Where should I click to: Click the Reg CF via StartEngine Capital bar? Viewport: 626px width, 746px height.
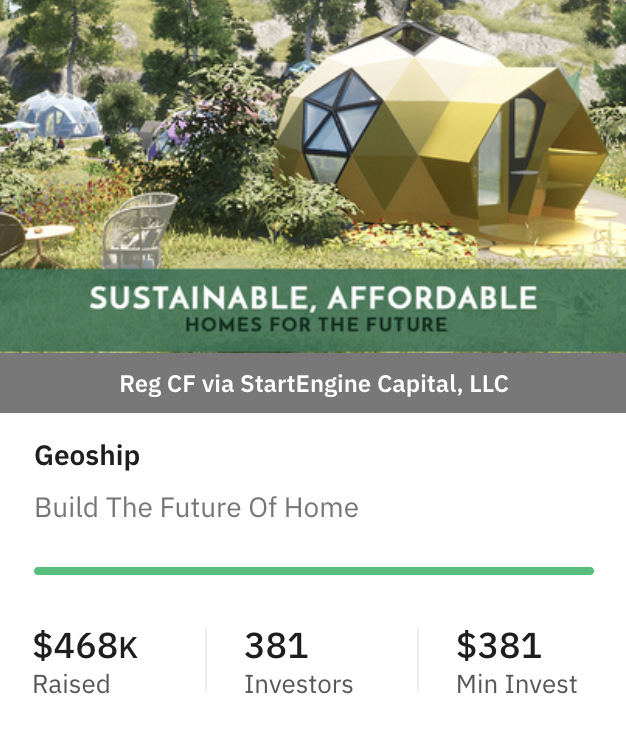[313, 383]
